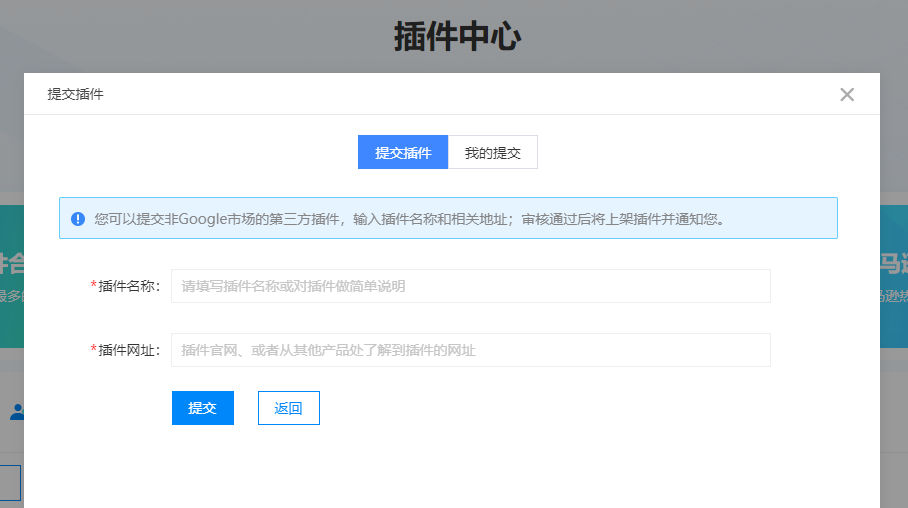Viewport: 908px width, 508px height.
Task: Click the 插件名称 field label
Action: click(x=129, y=286)
